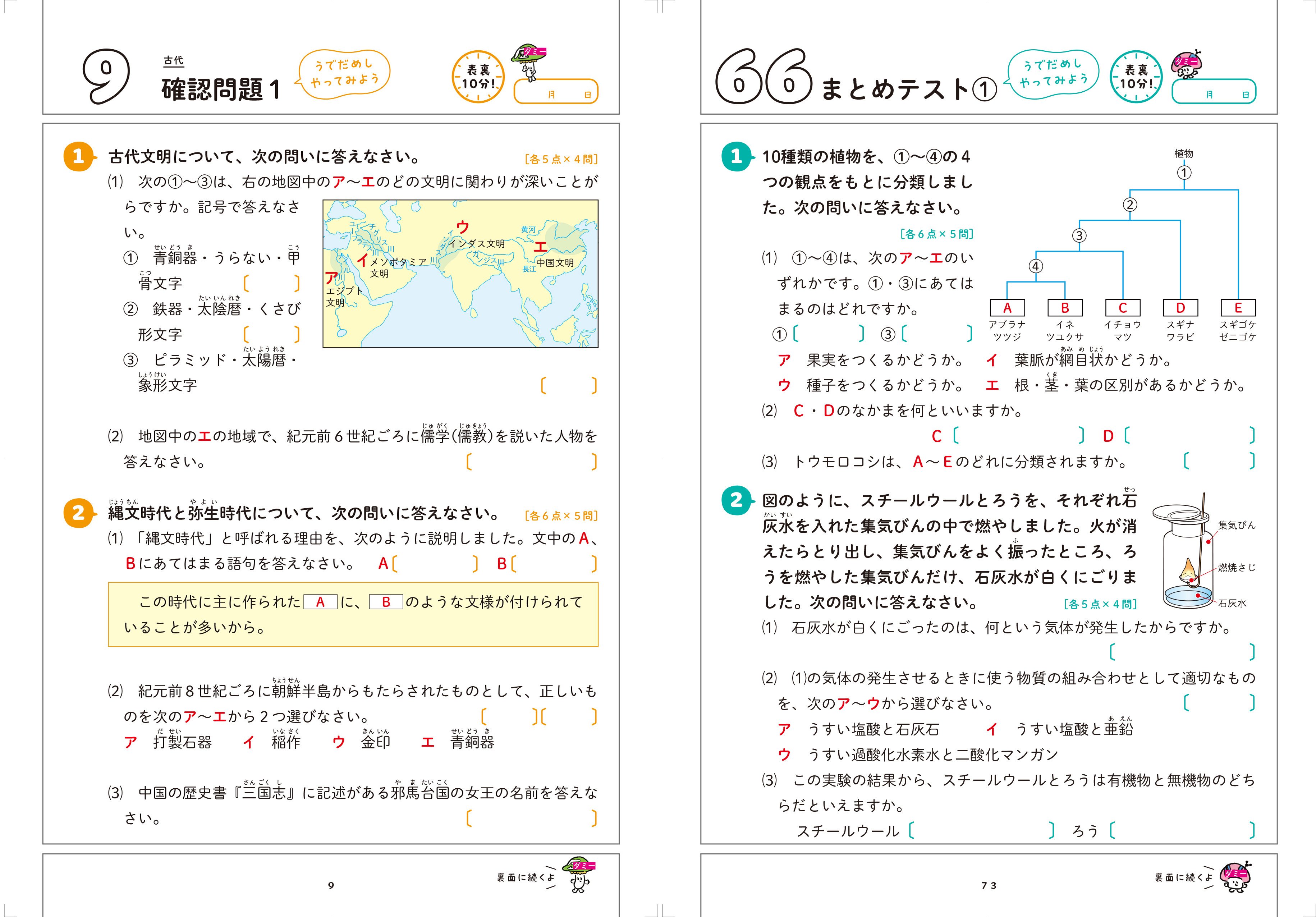Click the 集気びん label beside the jar
The width and height of the screenshot is (1316, 917).
click(x=1236, y=525)
